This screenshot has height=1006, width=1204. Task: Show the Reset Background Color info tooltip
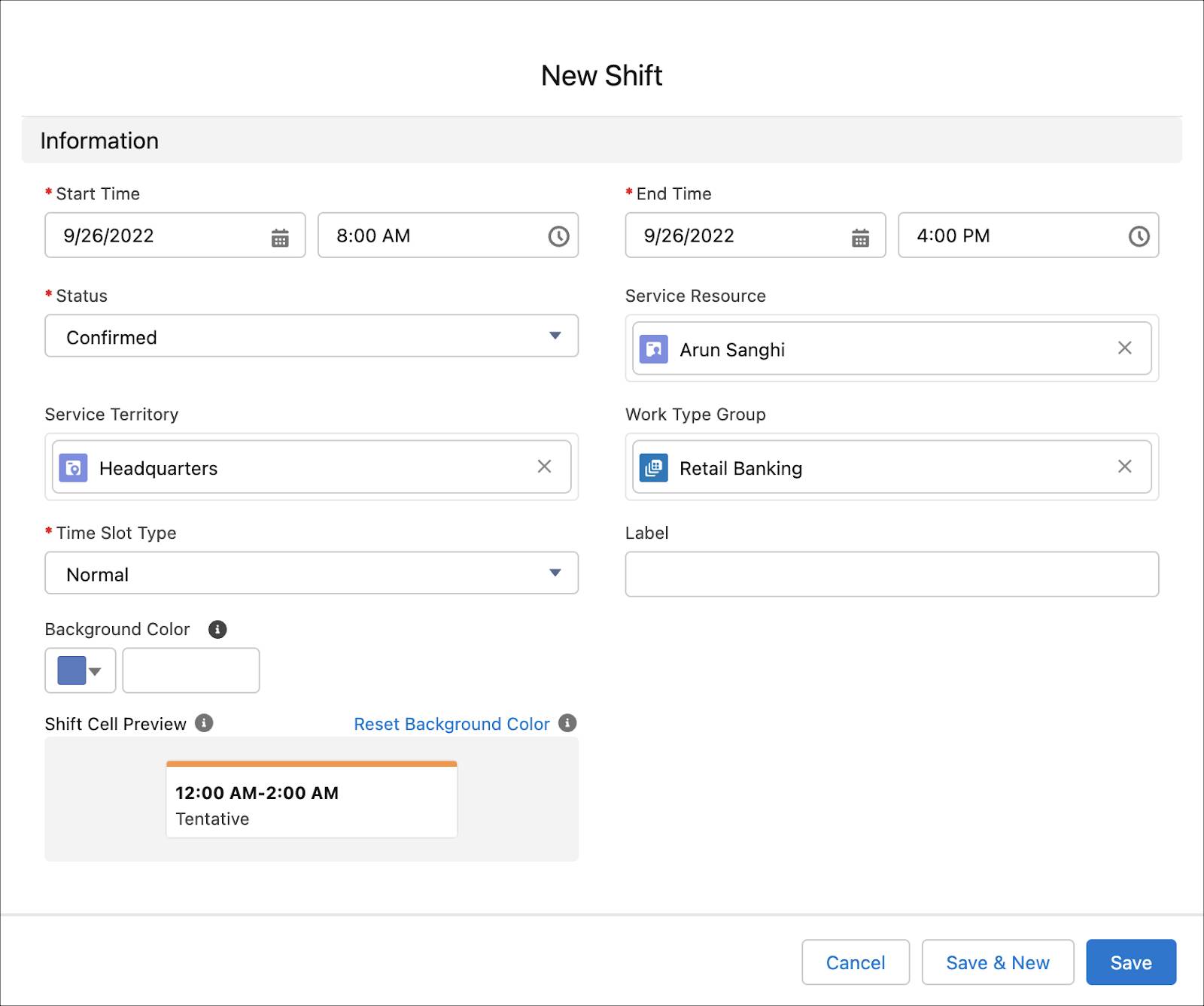[569, 723]
